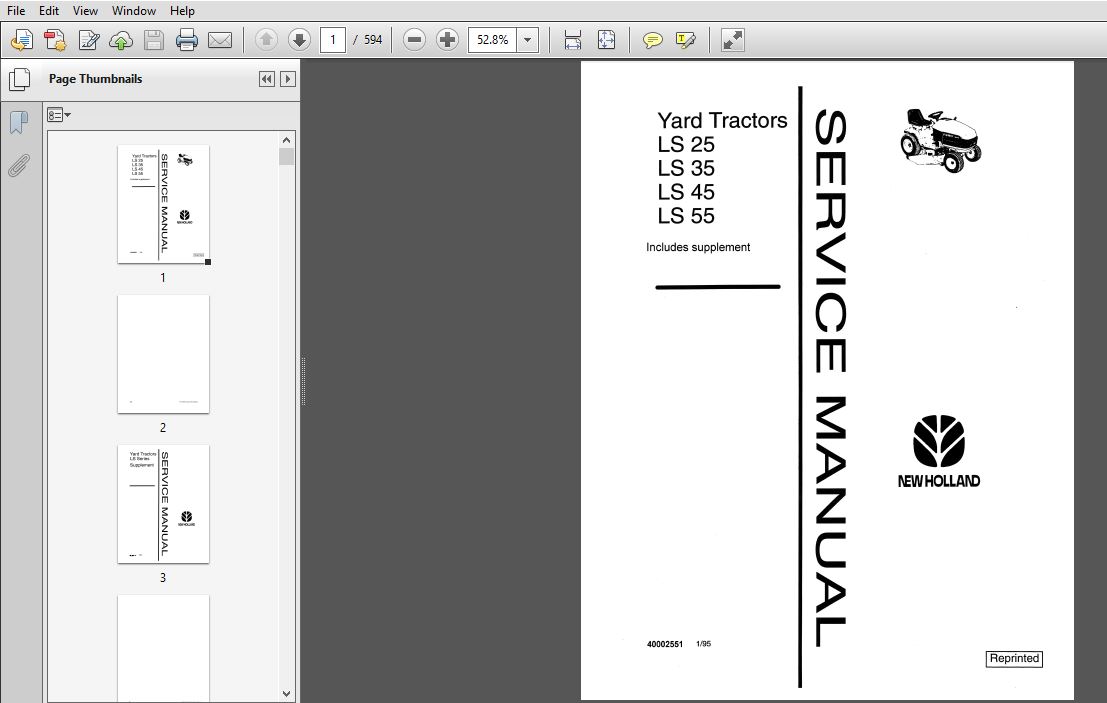Click the '1/95' date text
This screenshot has width=1107, height=703.
pyautogui.click(x=703, y=644)
